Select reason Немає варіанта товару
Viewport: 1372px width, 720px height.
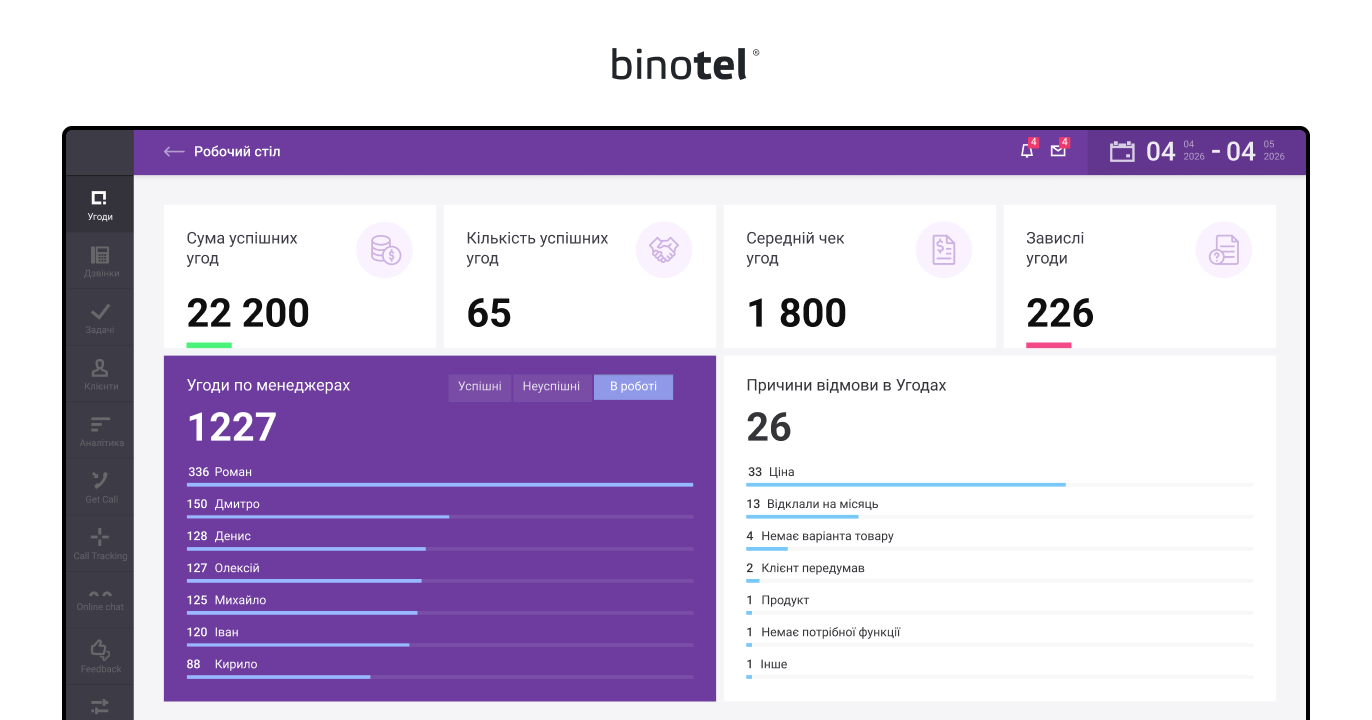click(999, 540)
